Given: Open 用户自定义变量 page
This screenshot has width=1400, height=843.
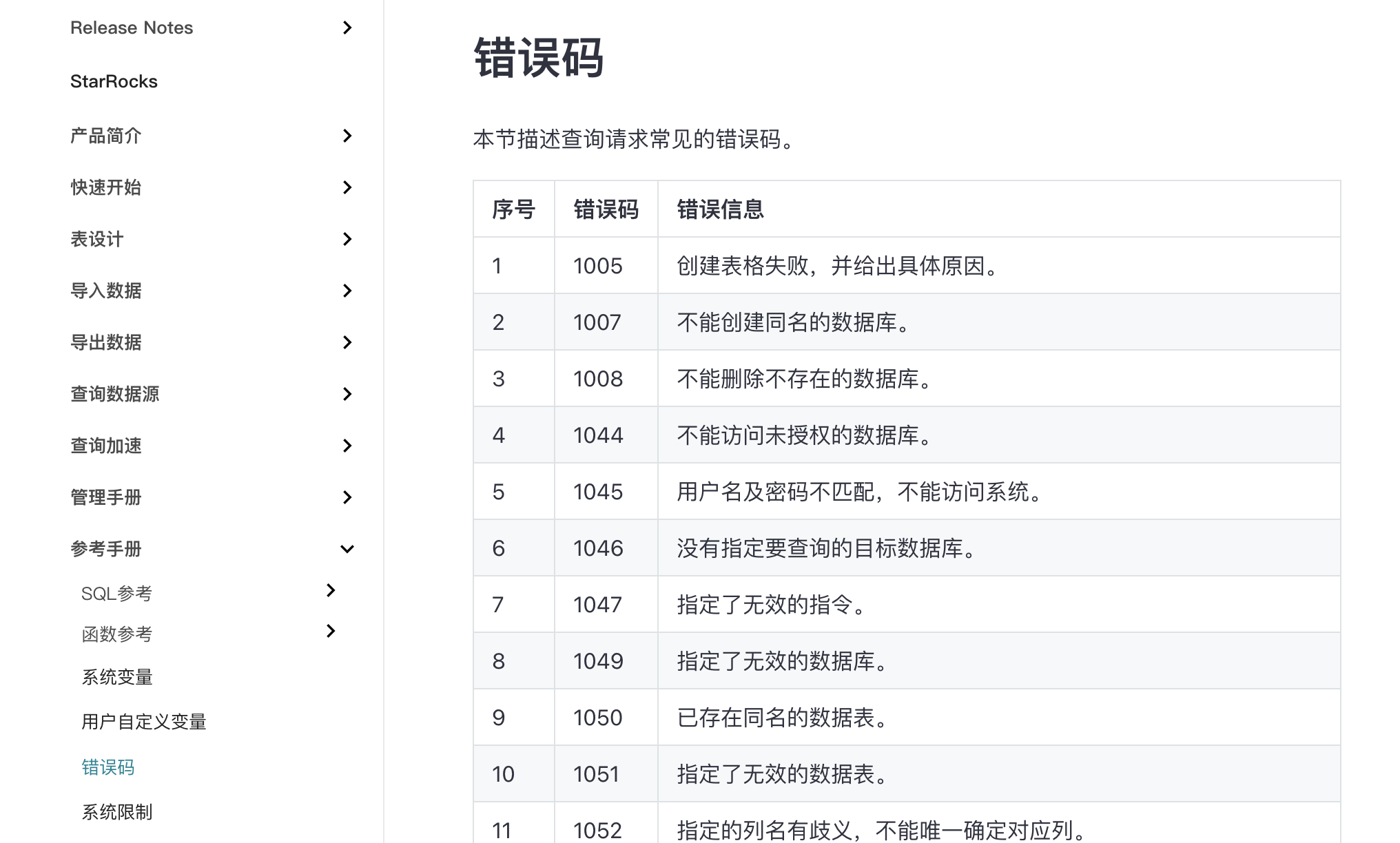Looking at the screenshot, I should (144, 722).
